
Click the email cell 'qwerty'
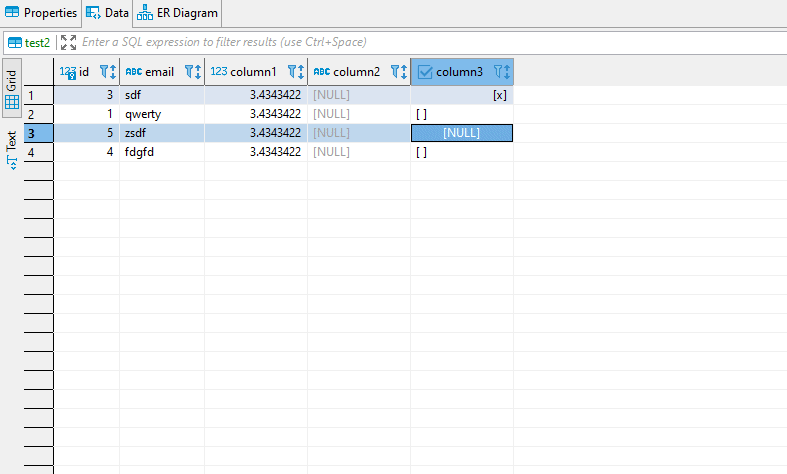coord(162,114)
